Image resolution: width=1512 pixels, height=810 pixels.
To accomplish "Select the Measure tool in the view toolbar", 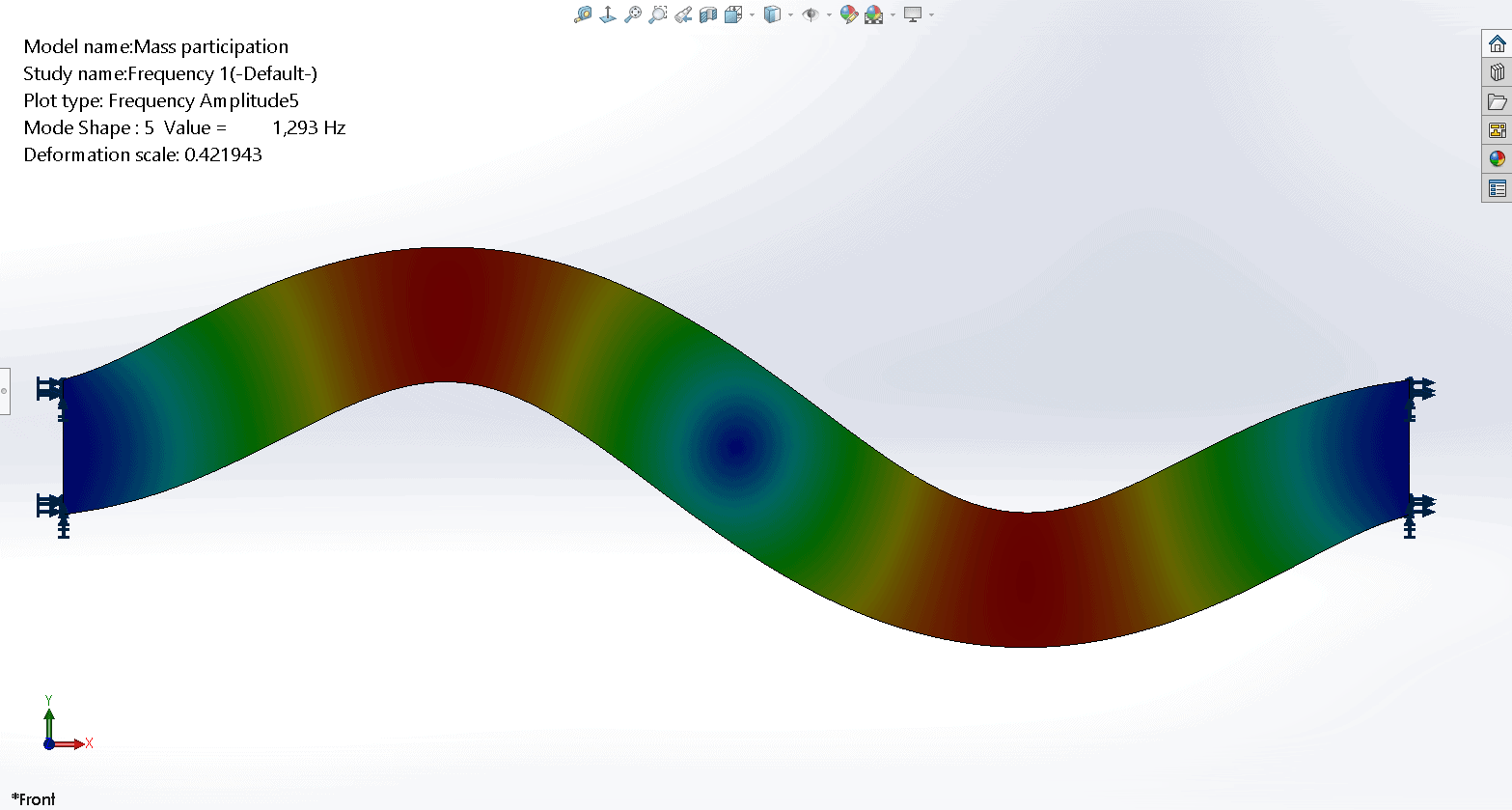I will pos(583,14).
